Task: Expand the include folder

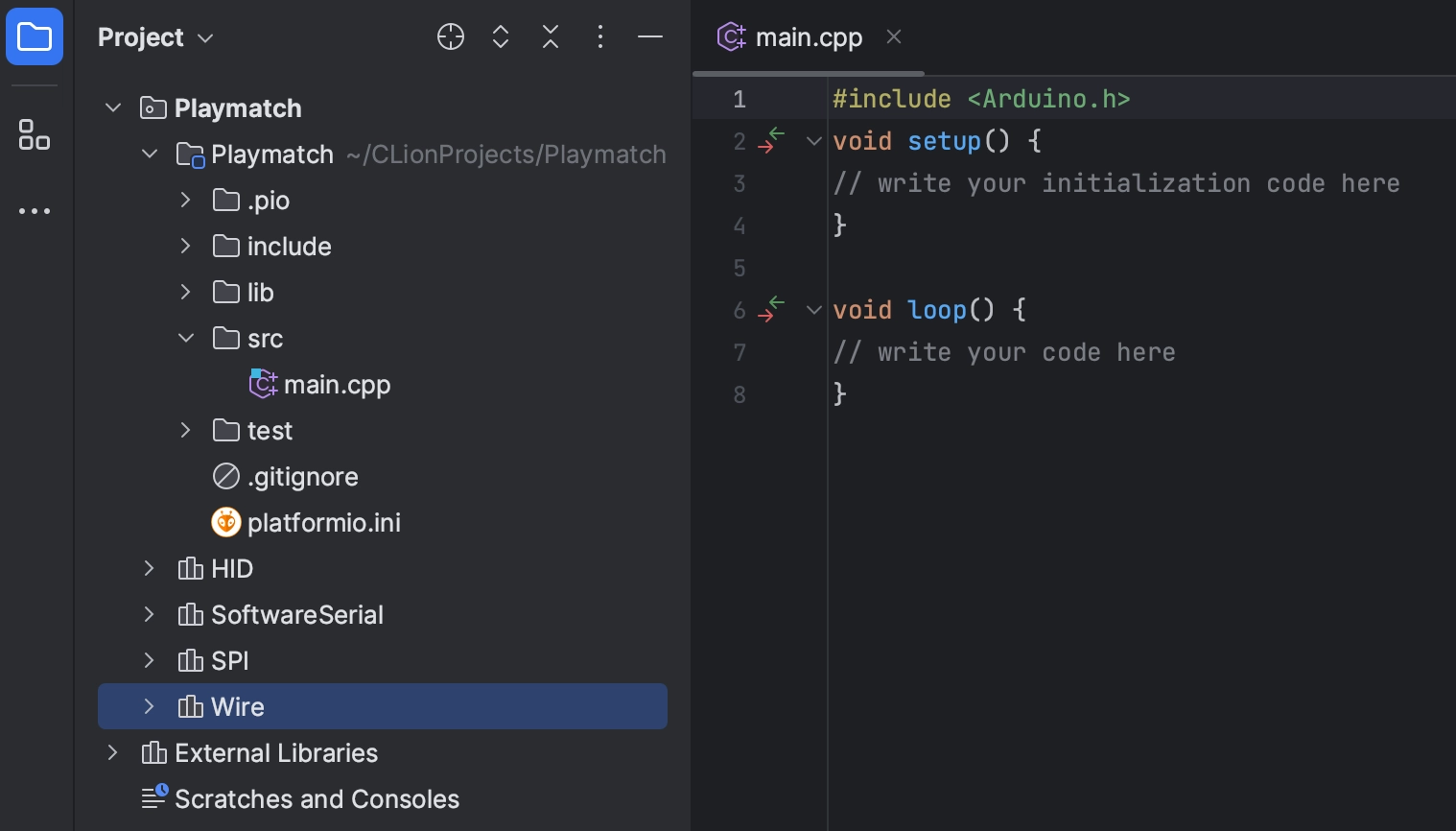Action: coord(186,246)
